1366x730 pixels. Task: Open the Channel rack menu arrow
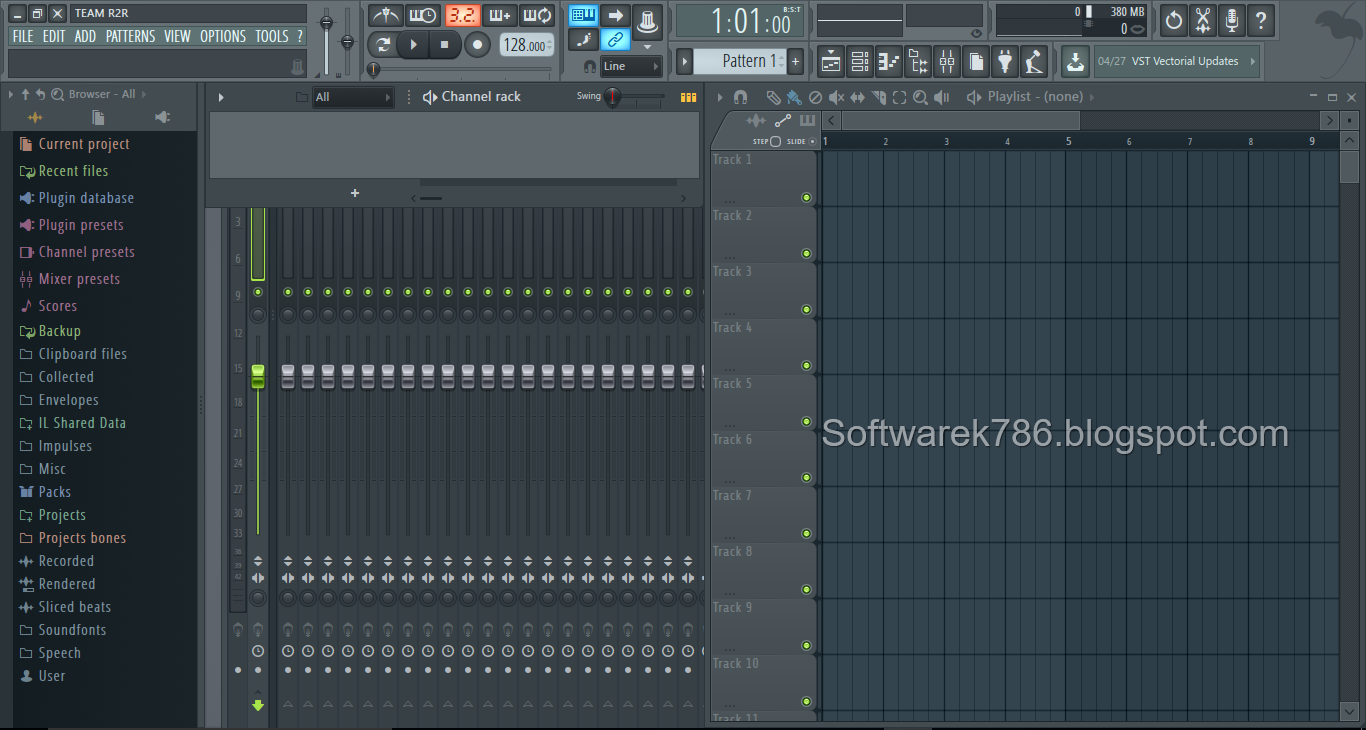pos(221,97)
